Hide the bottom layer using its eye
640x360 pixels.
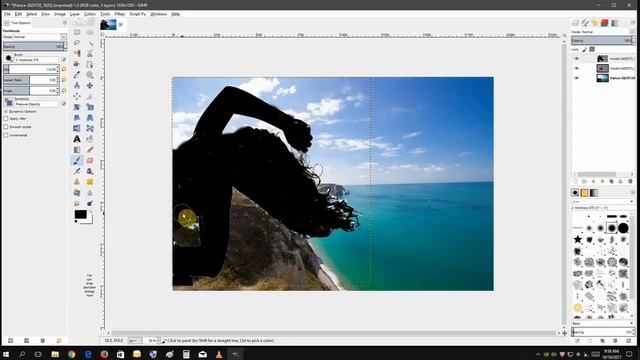pyautogui.click(x=577, y=78)
